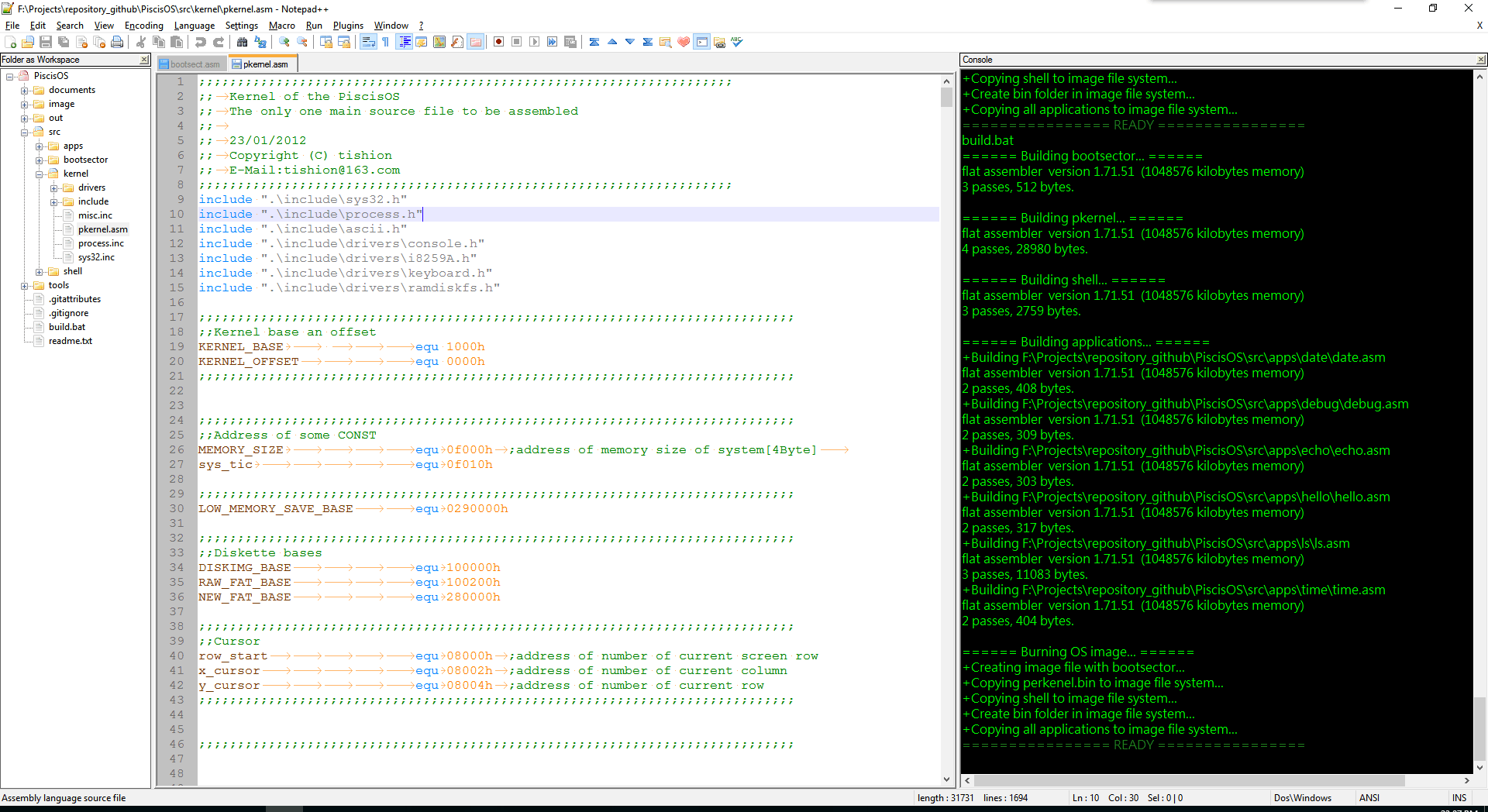Open the Document Map panel icon
The height and width of the screenshot is (812, 1488).
439,42
